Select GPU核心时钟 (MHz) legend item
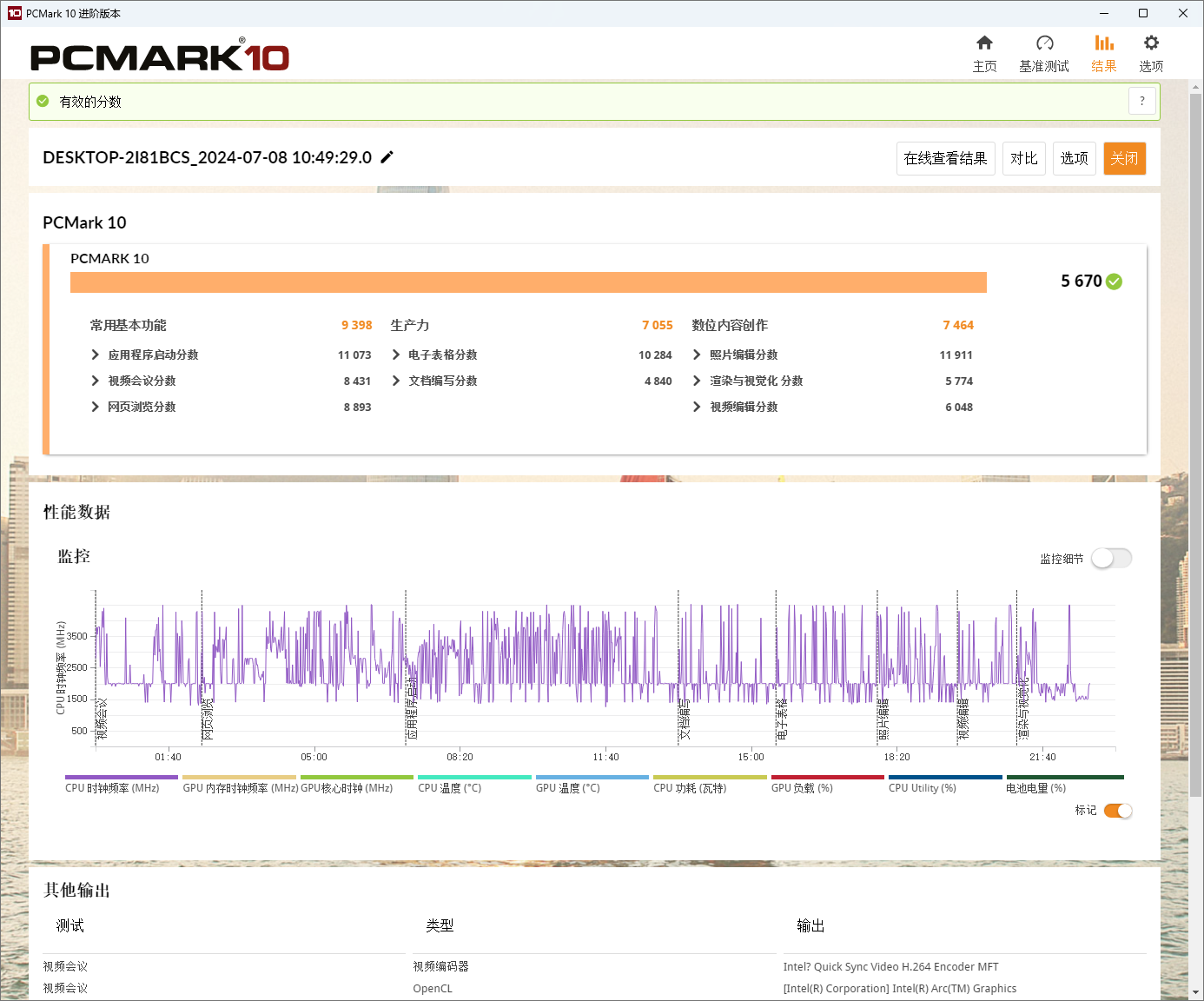 [x=356, y=785]
